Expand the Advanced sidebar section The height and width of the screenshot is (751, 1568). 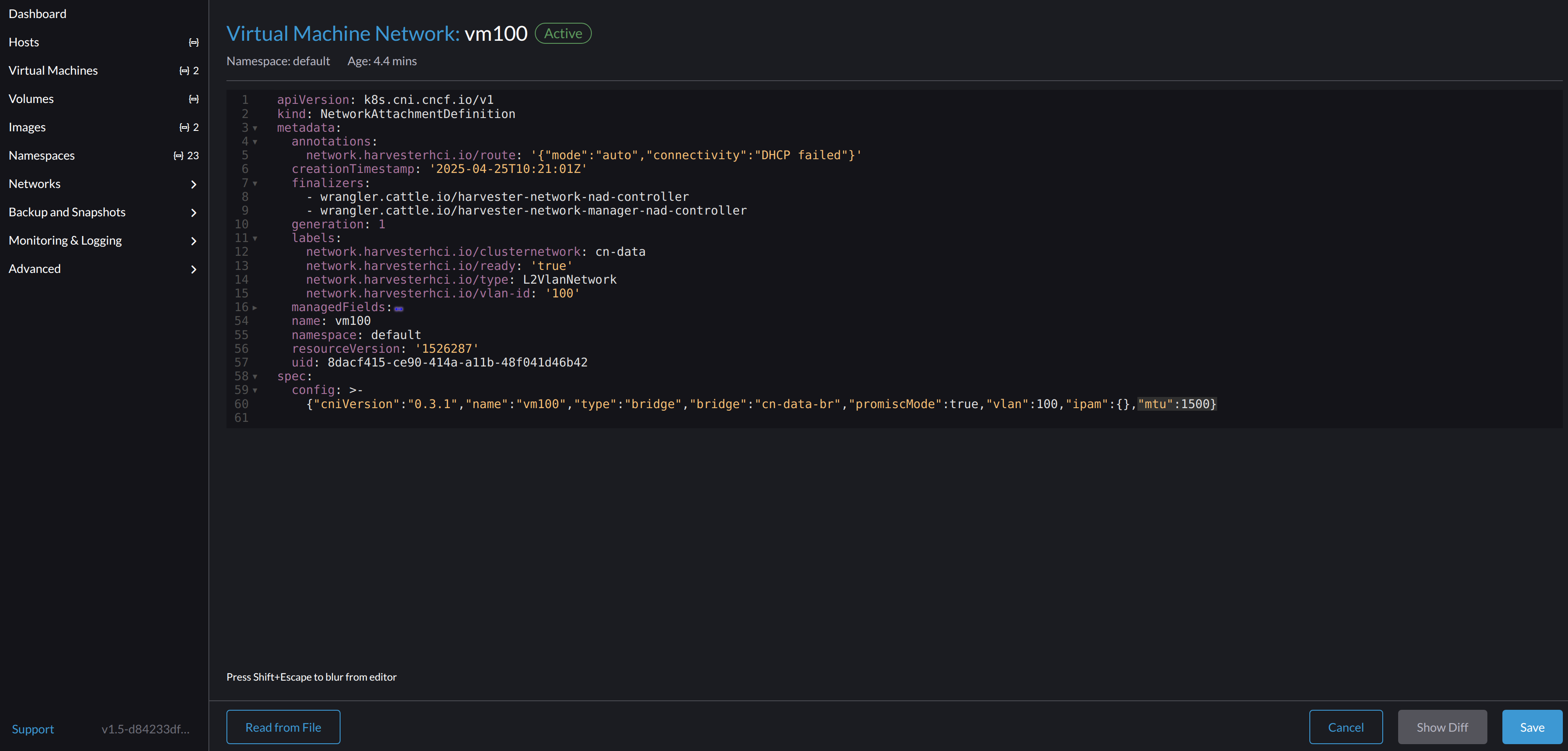click(x=193, y=269)
